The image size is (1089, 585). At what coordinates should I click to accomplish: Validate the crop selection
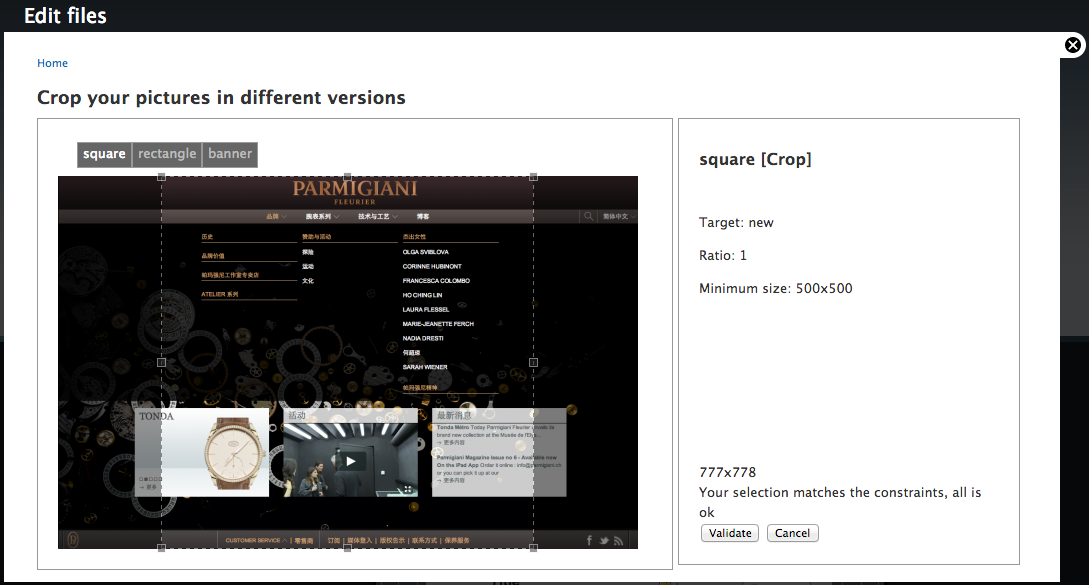[x=730, y=533]
